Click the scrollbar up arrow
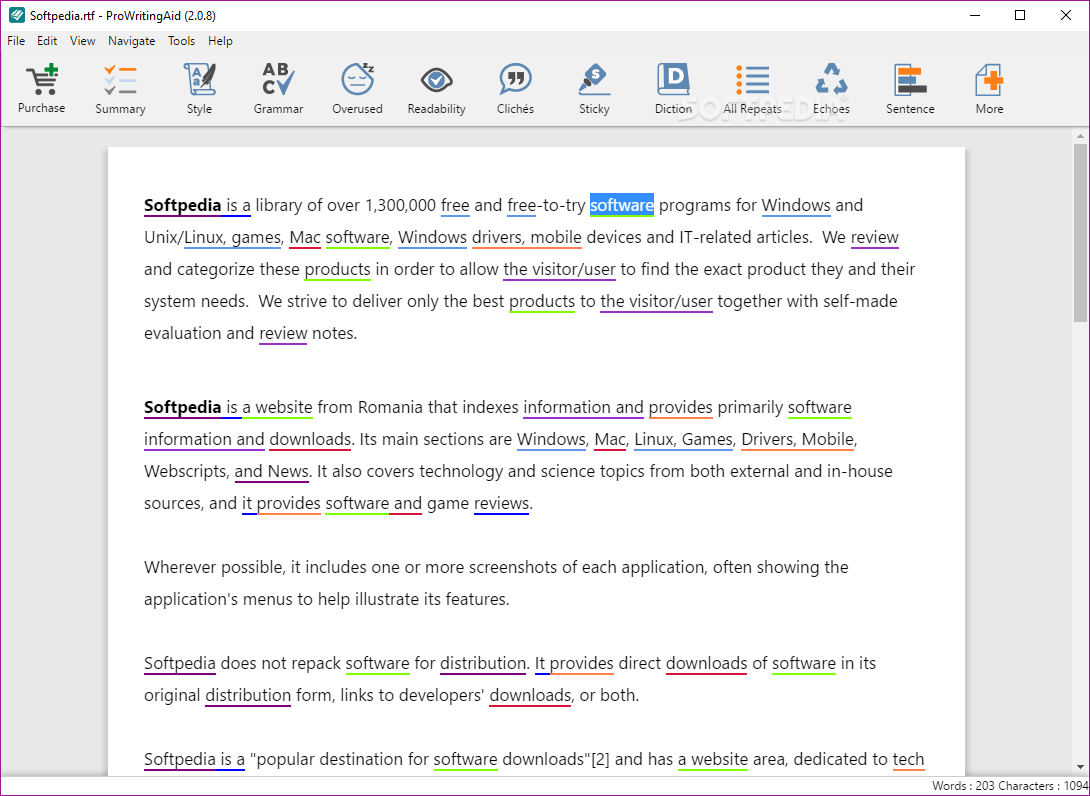This screenshot has height=796, width=1090. tap(1080, 136)
